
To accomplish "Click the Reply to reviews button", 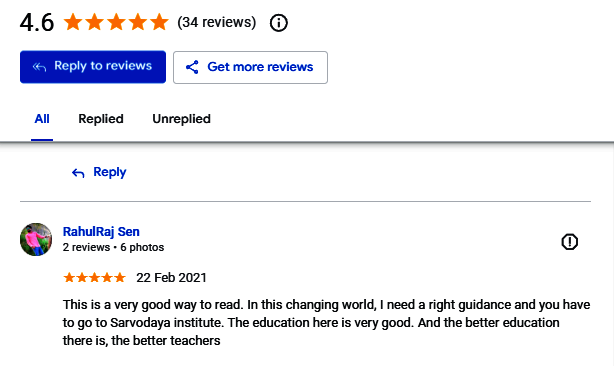I will point(93,67).
